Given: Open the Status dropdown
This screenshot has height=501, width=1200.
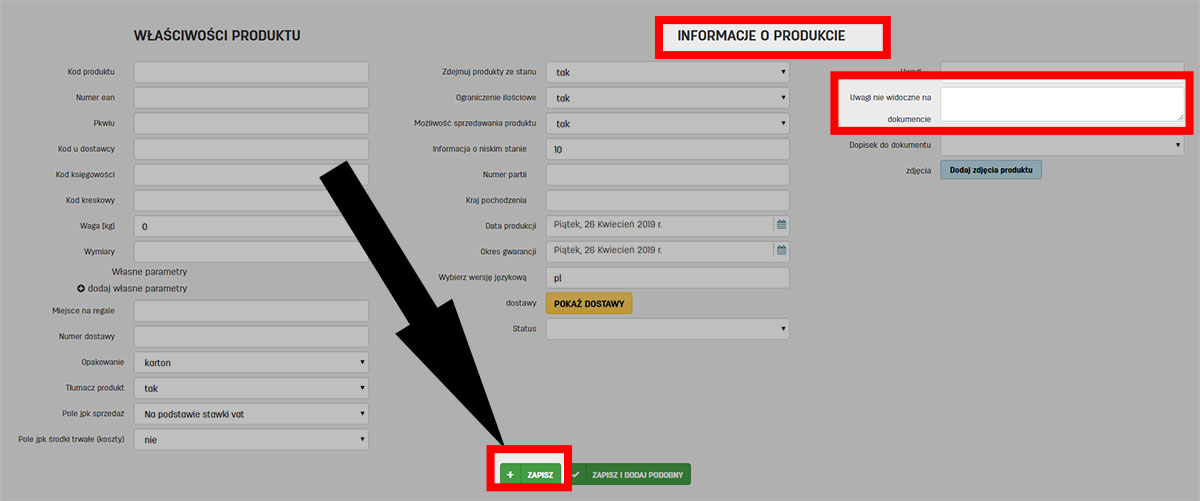Looking at the screenshot, I should pyautogui.click(x=667, y=329).
